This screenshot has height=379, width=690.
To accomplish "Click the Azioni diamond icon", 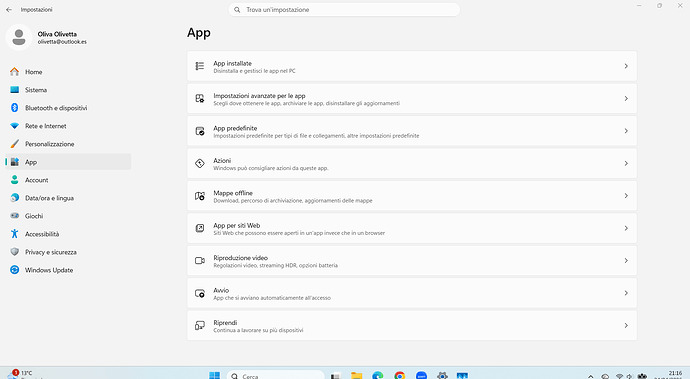I will point(200,163).
